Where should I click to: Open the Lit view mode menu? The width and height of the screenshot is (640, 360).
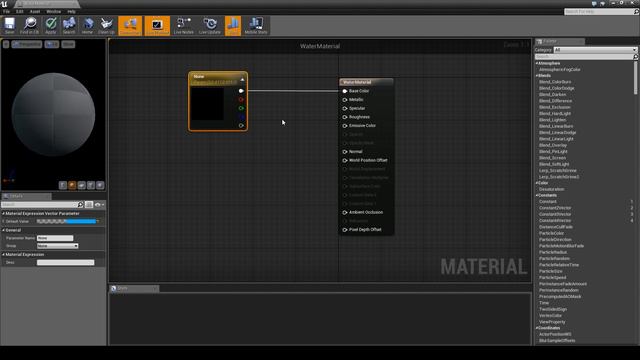pos(52,44)
